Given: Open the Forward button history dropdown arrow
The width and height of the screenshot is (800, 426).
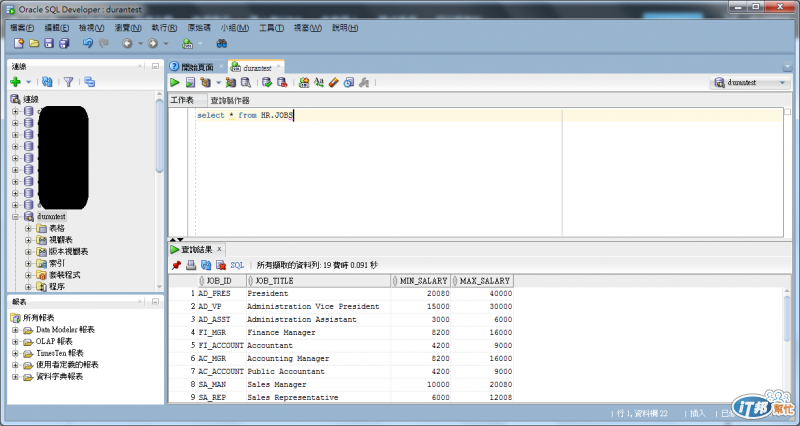Looking at the screenshot, I should pos(166,44).
